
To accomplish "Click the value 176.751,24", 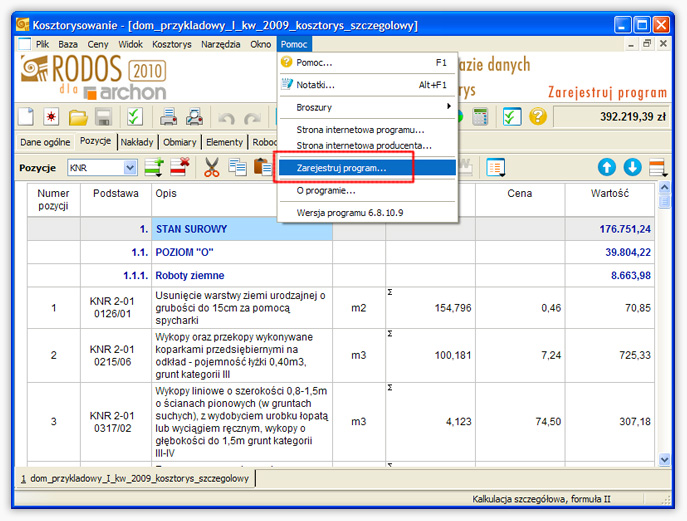I will pyautogui.click(x=625, y=229).
